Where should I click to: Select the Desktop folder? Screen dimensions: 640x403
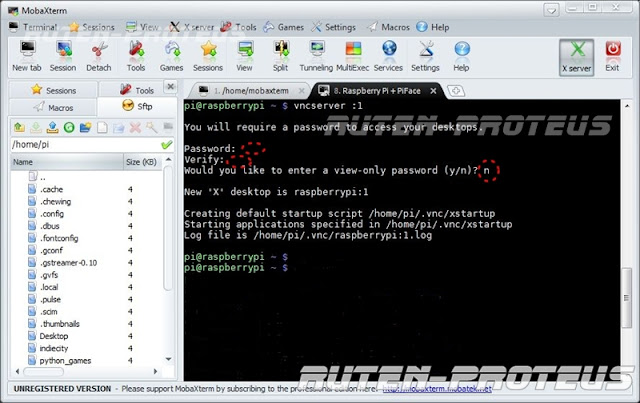click(x=48, y=336)
